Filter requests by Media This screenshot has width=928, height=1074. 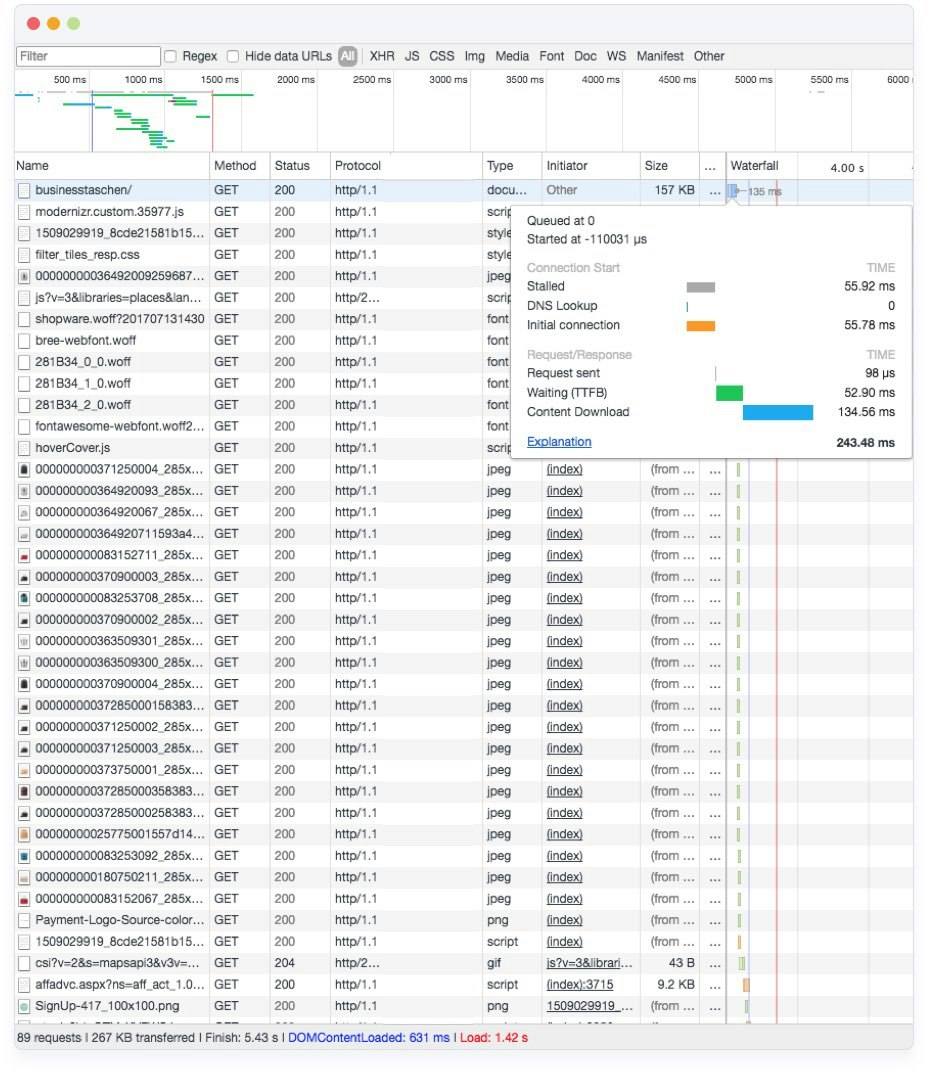pos(512,56)
